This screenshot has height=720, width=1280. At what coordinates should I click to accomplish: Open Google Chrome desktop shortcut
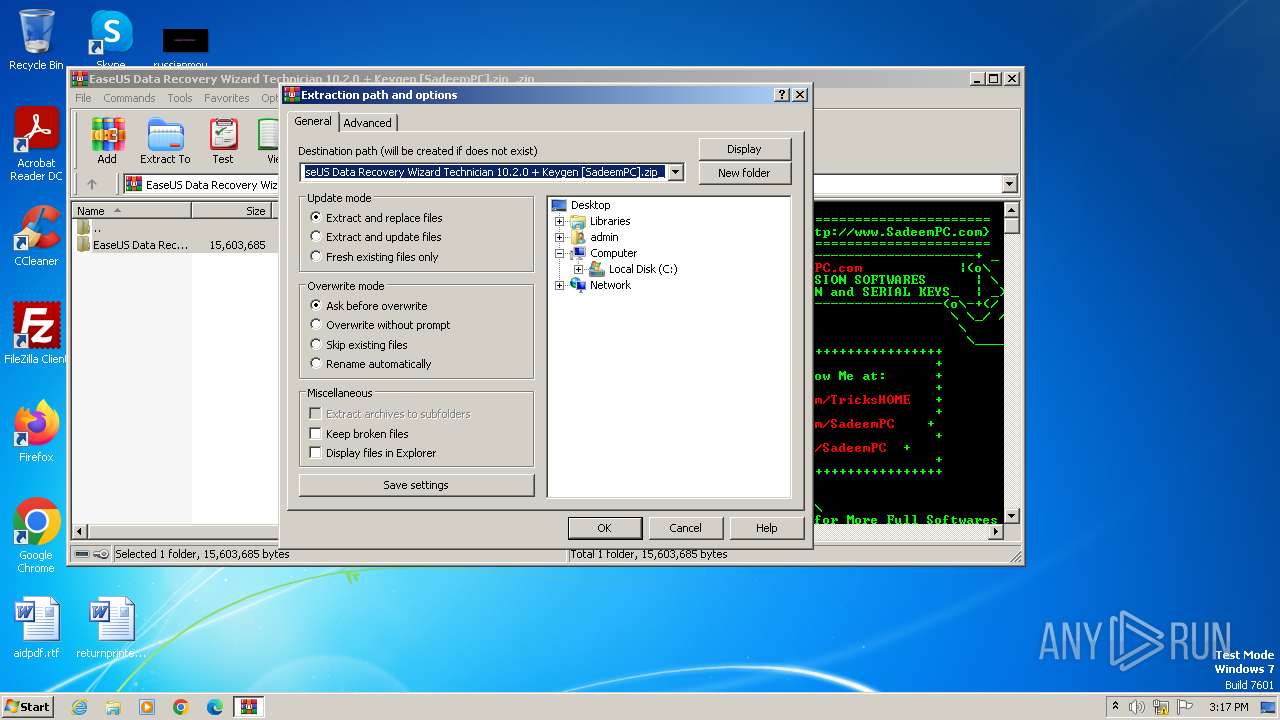point(36,536)
